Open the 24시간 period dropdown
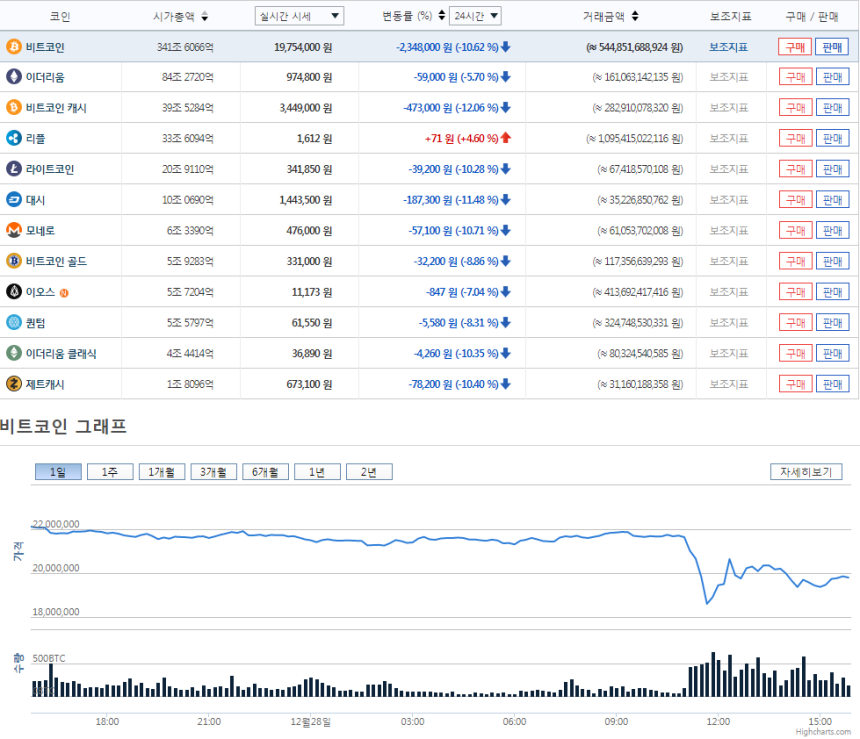This screenshot has width=860, height=739. [x=475, y=16]
